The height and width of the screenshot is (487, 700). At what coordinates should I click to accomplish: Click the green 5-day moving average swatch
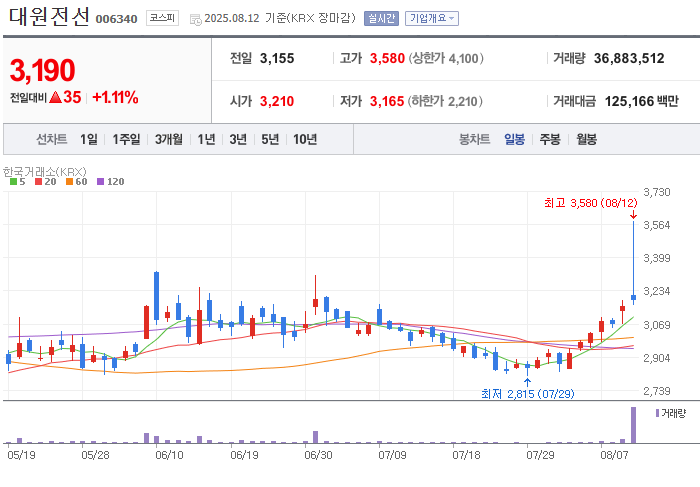click(13, 182)
